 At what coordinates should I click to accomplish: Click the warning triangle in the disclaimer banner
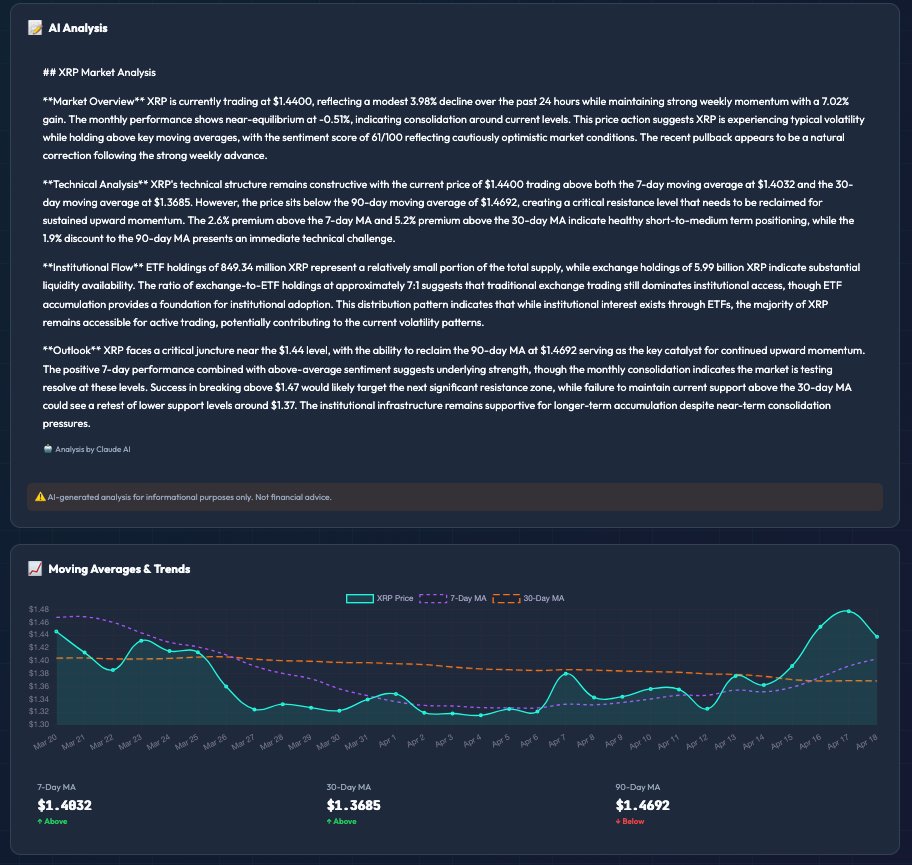[40, 496]
